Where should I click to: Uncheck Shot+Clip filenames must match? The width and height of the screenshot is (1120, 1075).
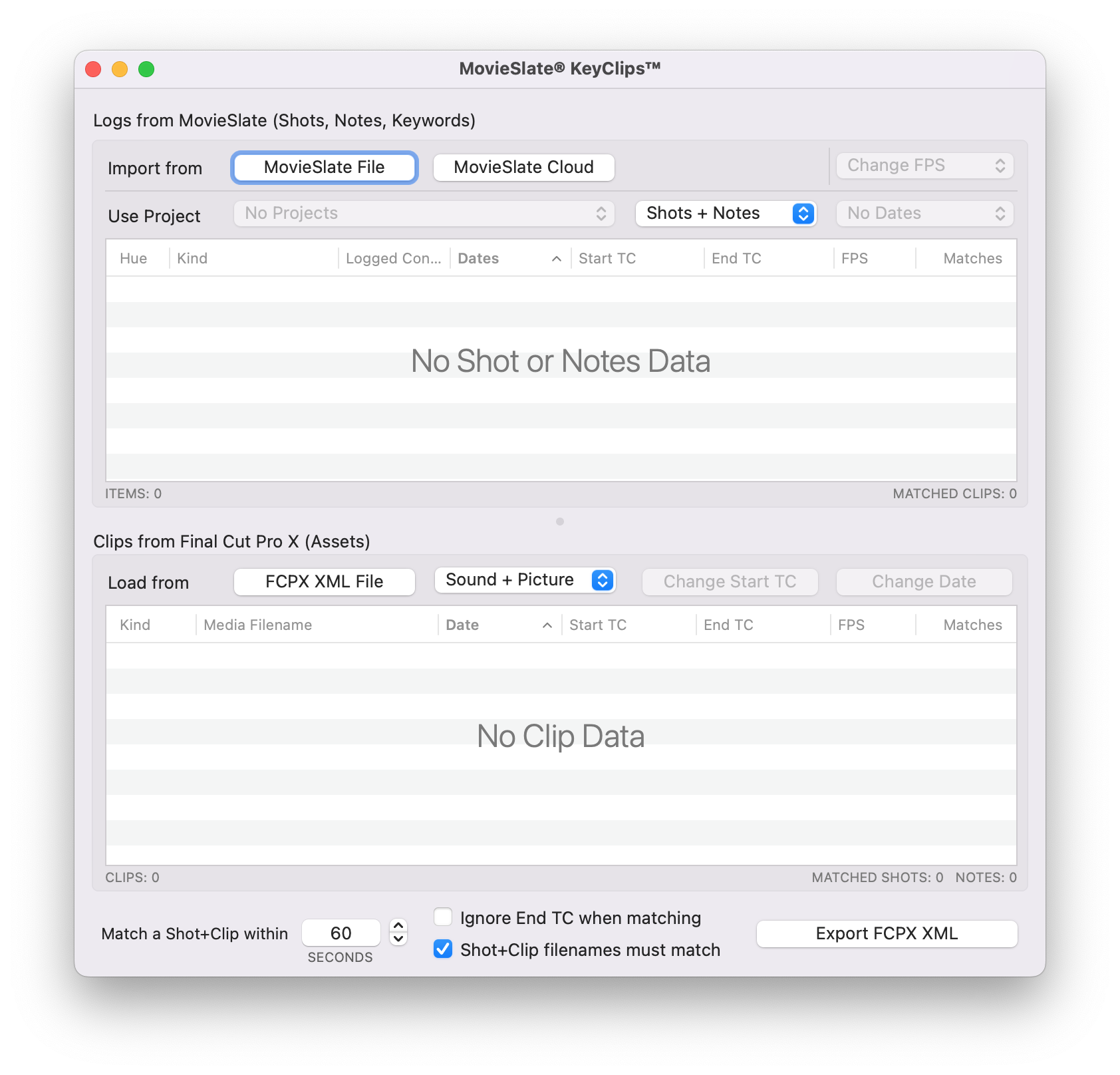(443, 949)
